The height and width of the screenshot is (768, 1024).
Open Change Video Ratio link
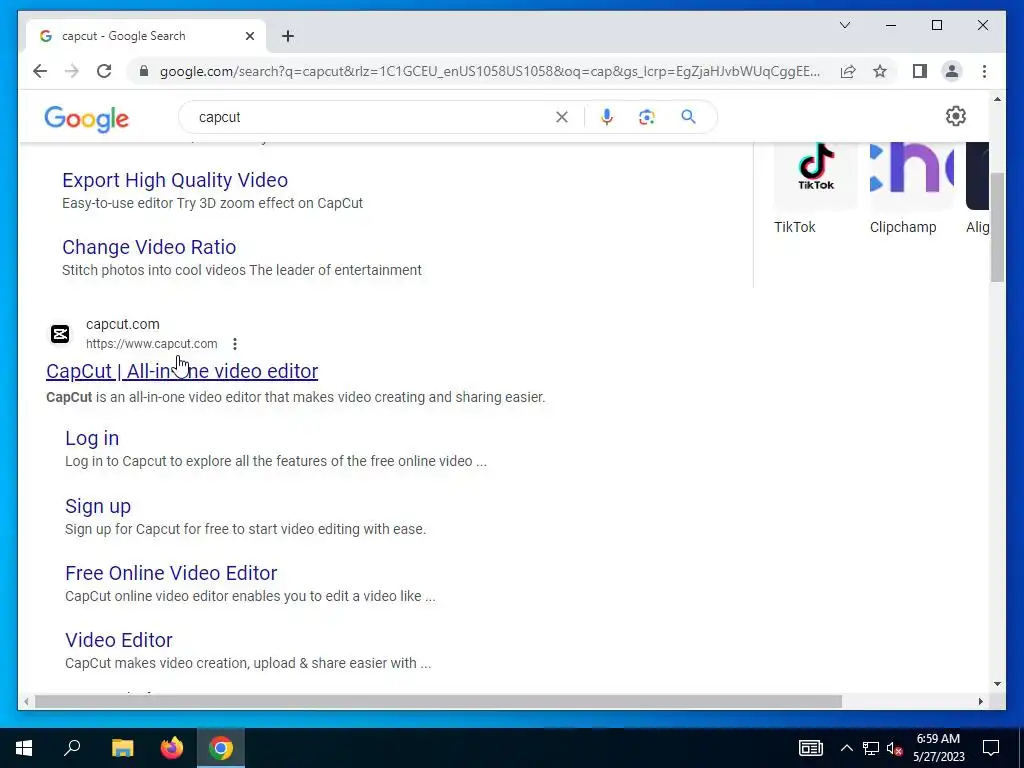[x=149, y=248]
